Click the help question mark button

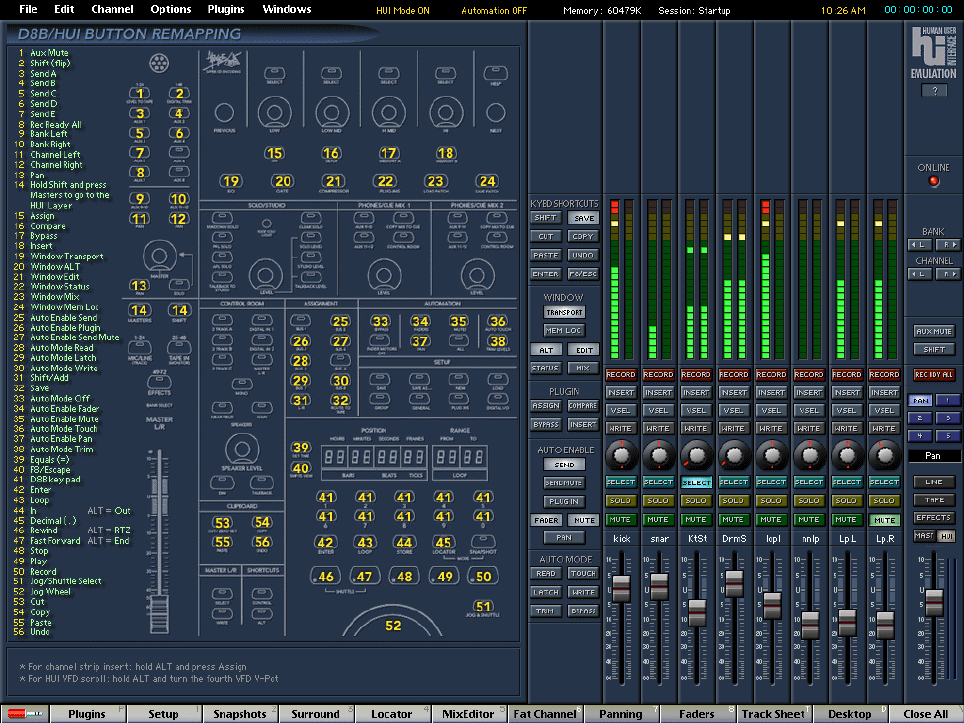[933, 91]
